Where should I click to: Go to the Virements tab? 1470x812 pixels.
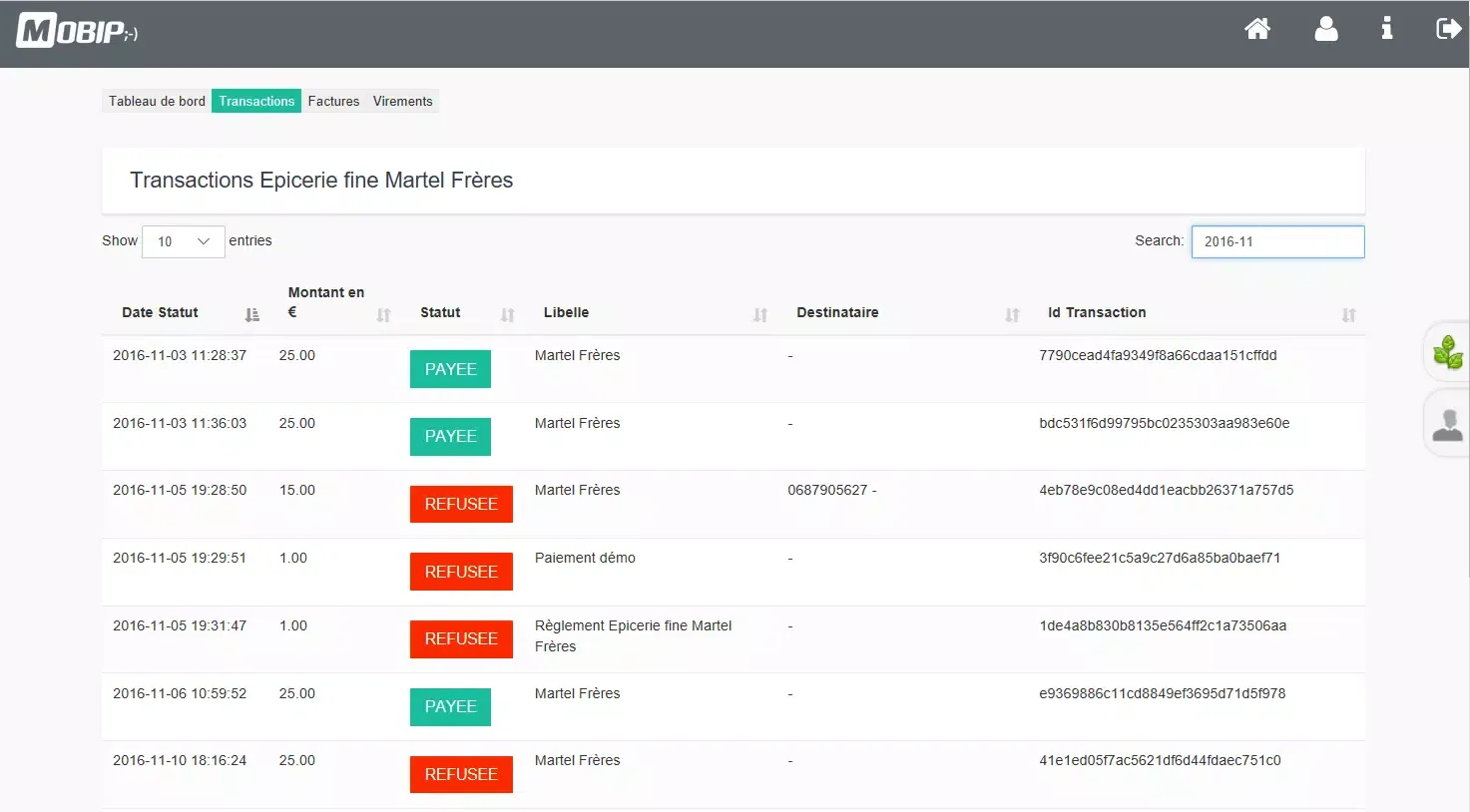(x=403, y=101)
